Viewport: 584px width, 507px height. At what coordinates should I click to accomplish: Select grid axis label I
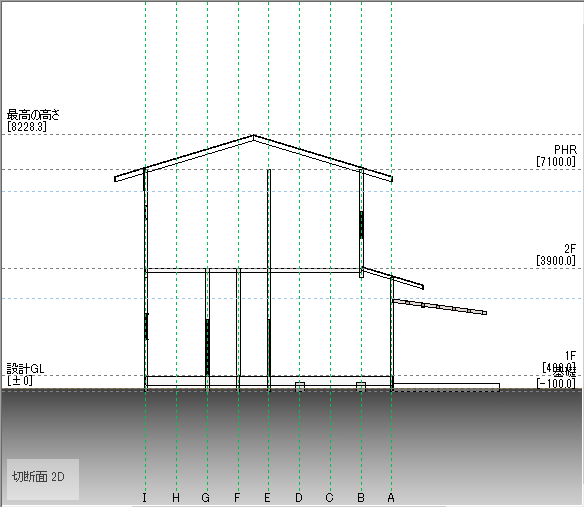coord(145,498)
